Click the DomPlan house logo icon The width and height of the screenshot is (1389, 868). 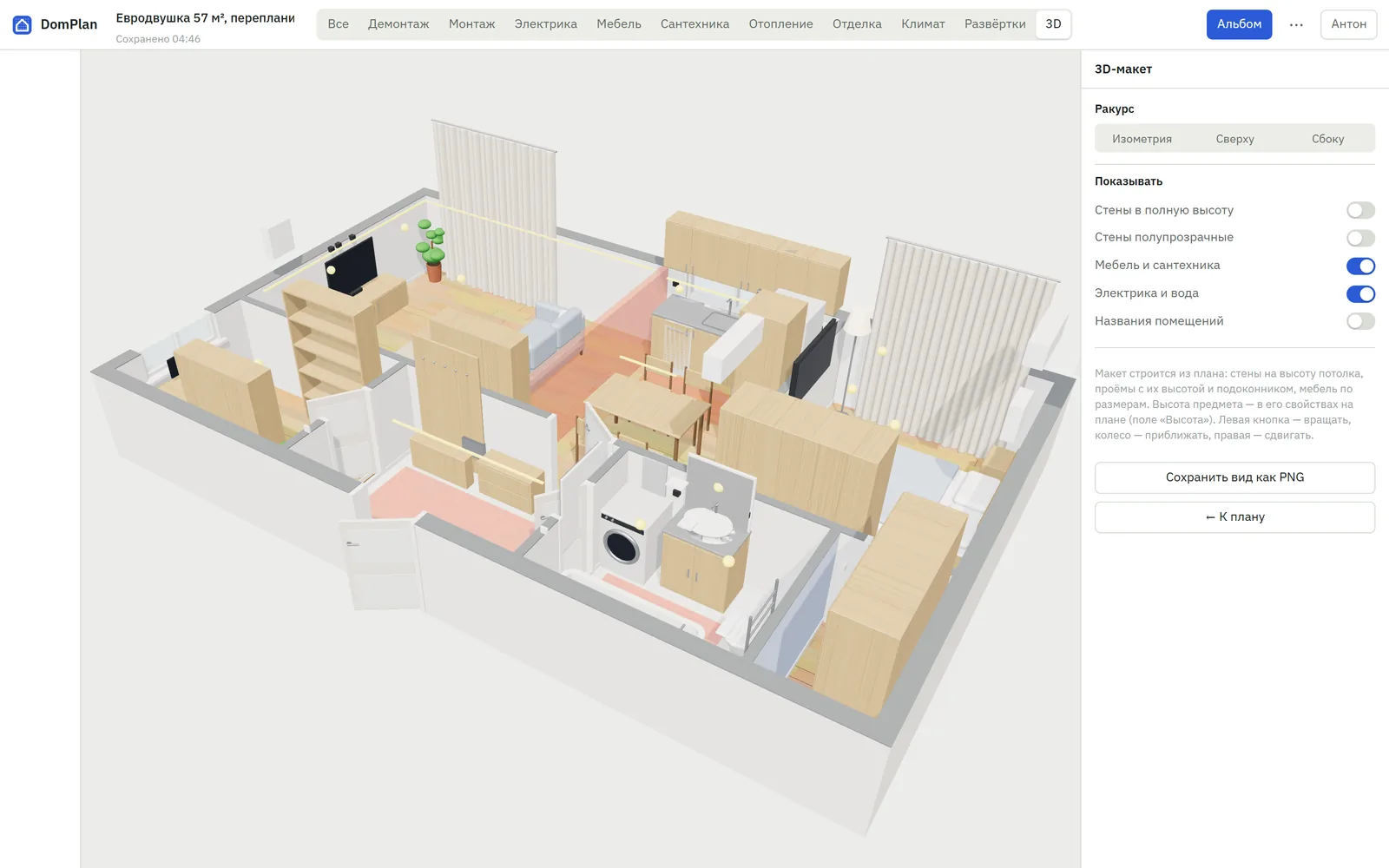[23, 24]
